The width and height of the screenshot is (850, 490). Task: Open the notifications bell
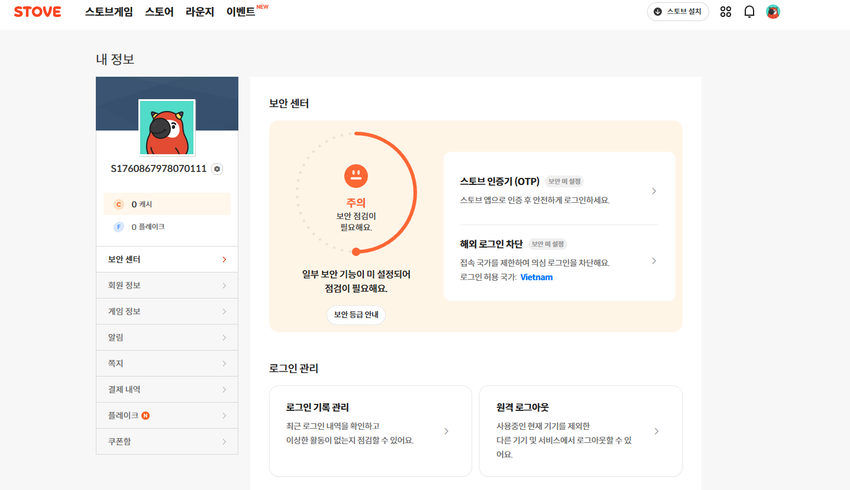[x=749, y=12]
